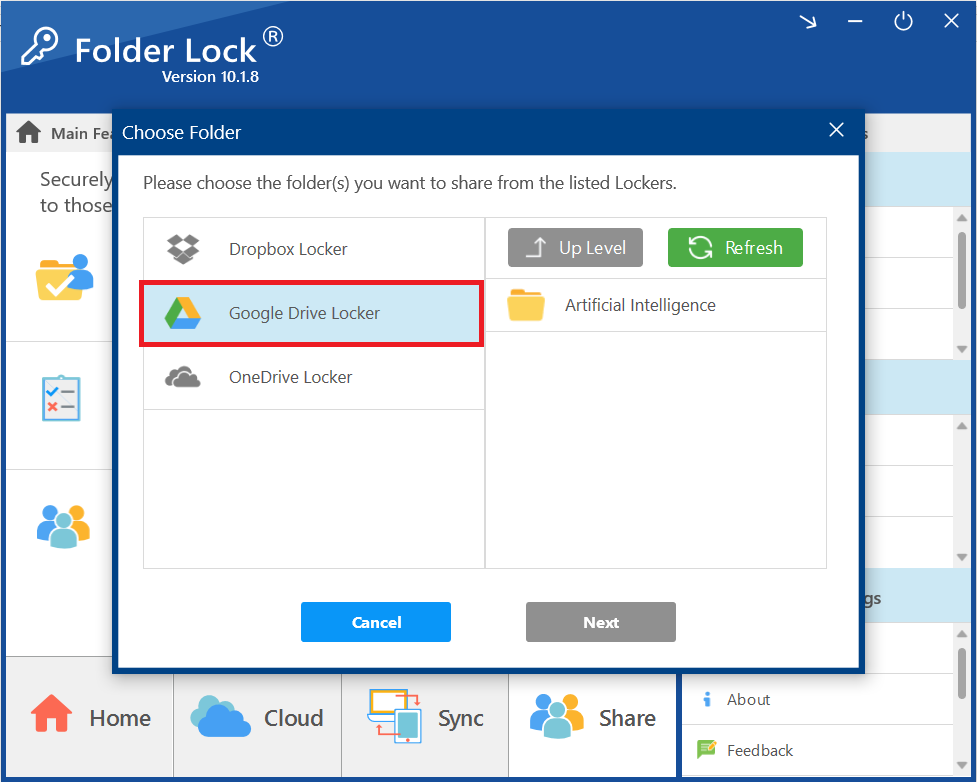977x782 pixels.
Task: Open the Home tab in Folder Lock
Action: pos(90,718)
